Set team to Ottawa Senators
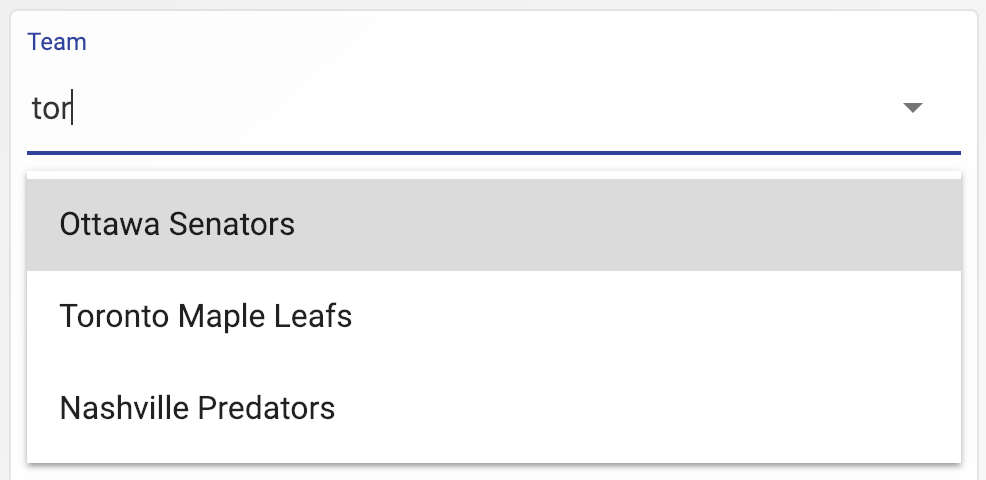The image size is (986, 480). (x=178, y=224)
